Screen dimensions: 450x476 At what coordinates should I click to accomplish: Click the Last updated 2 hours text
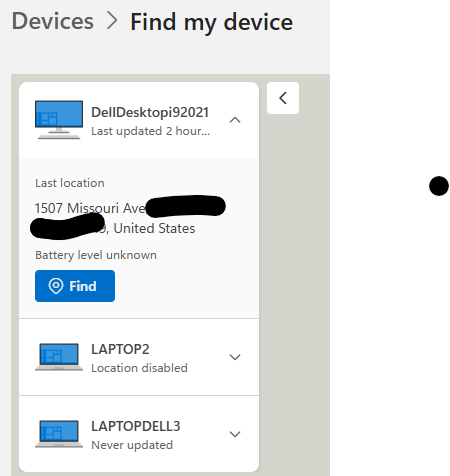(151, 131)
